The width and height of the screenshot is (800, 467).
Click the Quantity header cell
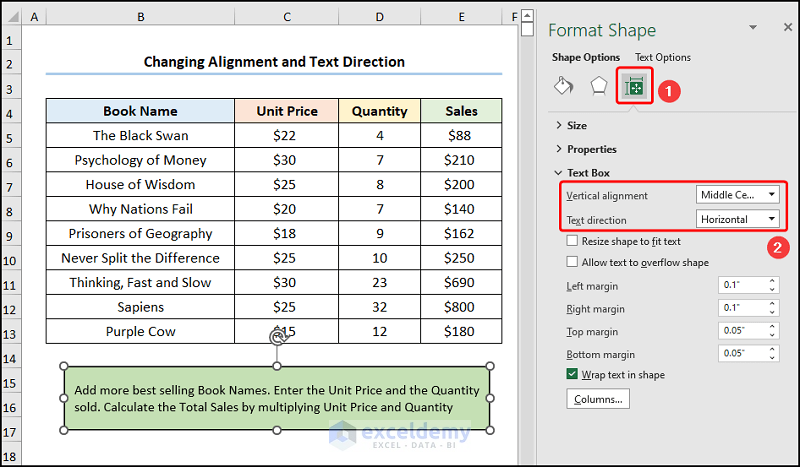tap(380, 111)
